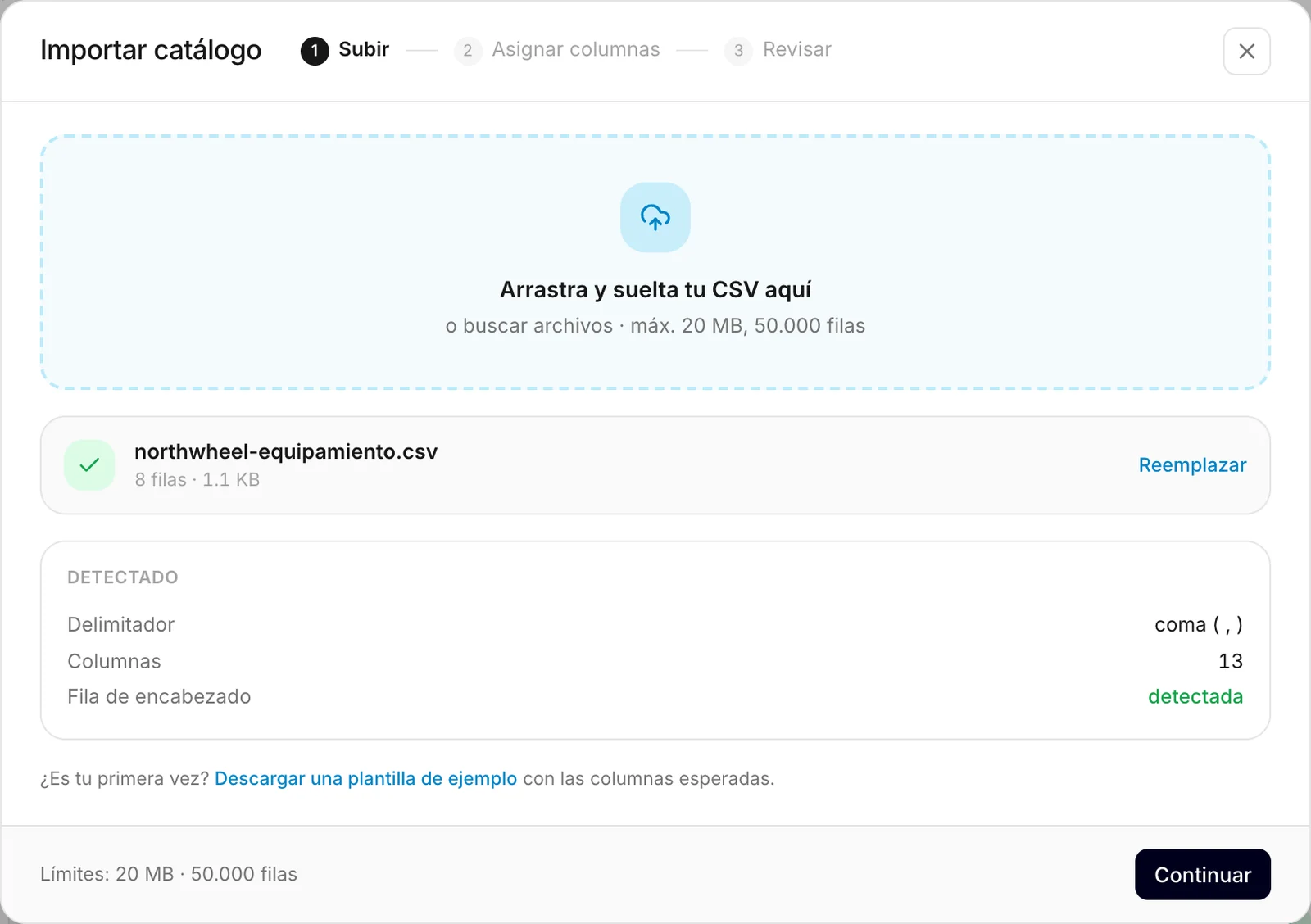1311x924 pixels.
Task: Click the Continuar button
Action: [x=1202, y=874]
